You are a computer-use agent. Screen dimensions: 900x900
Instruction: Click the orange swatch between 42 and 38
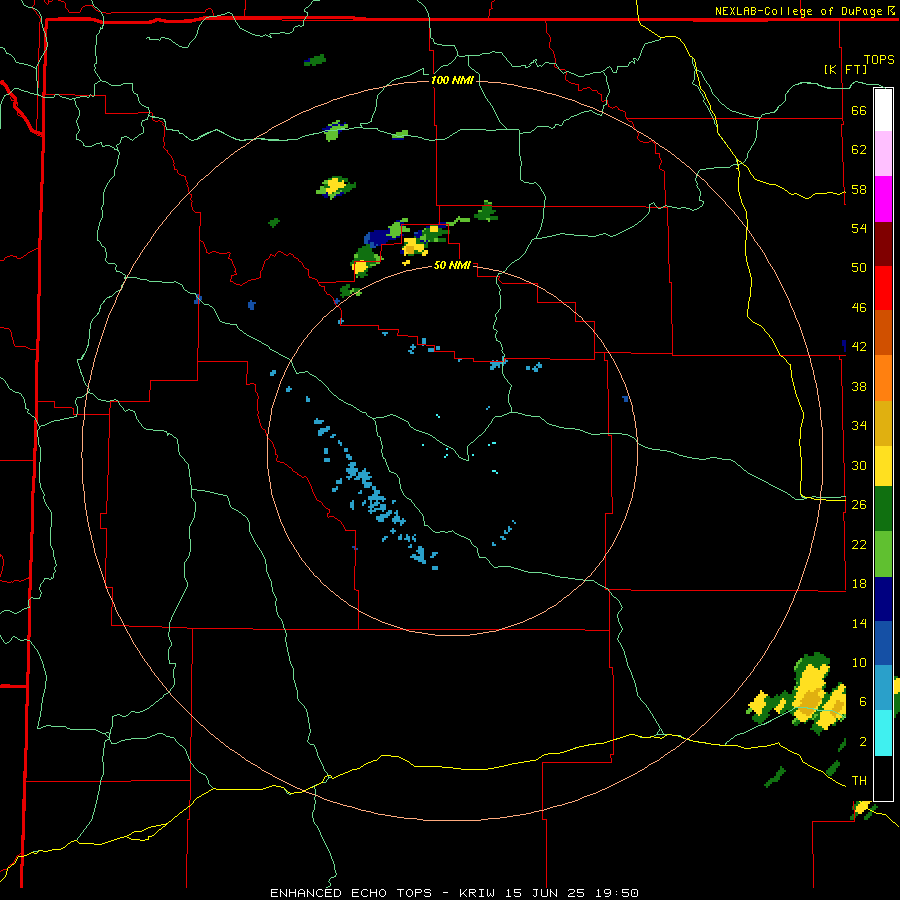click(x=883, y=378)
